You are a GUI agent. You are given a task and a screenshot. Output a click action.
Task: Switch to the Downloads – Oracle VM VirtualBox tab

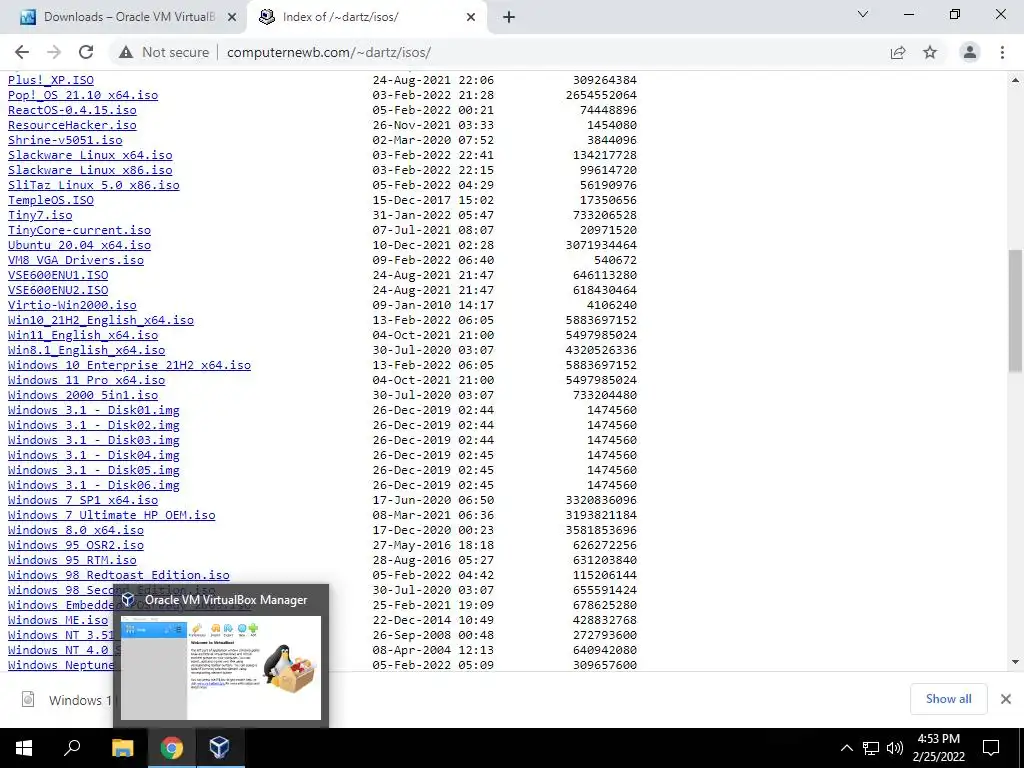pyautogui.click(x=129, y=17)
